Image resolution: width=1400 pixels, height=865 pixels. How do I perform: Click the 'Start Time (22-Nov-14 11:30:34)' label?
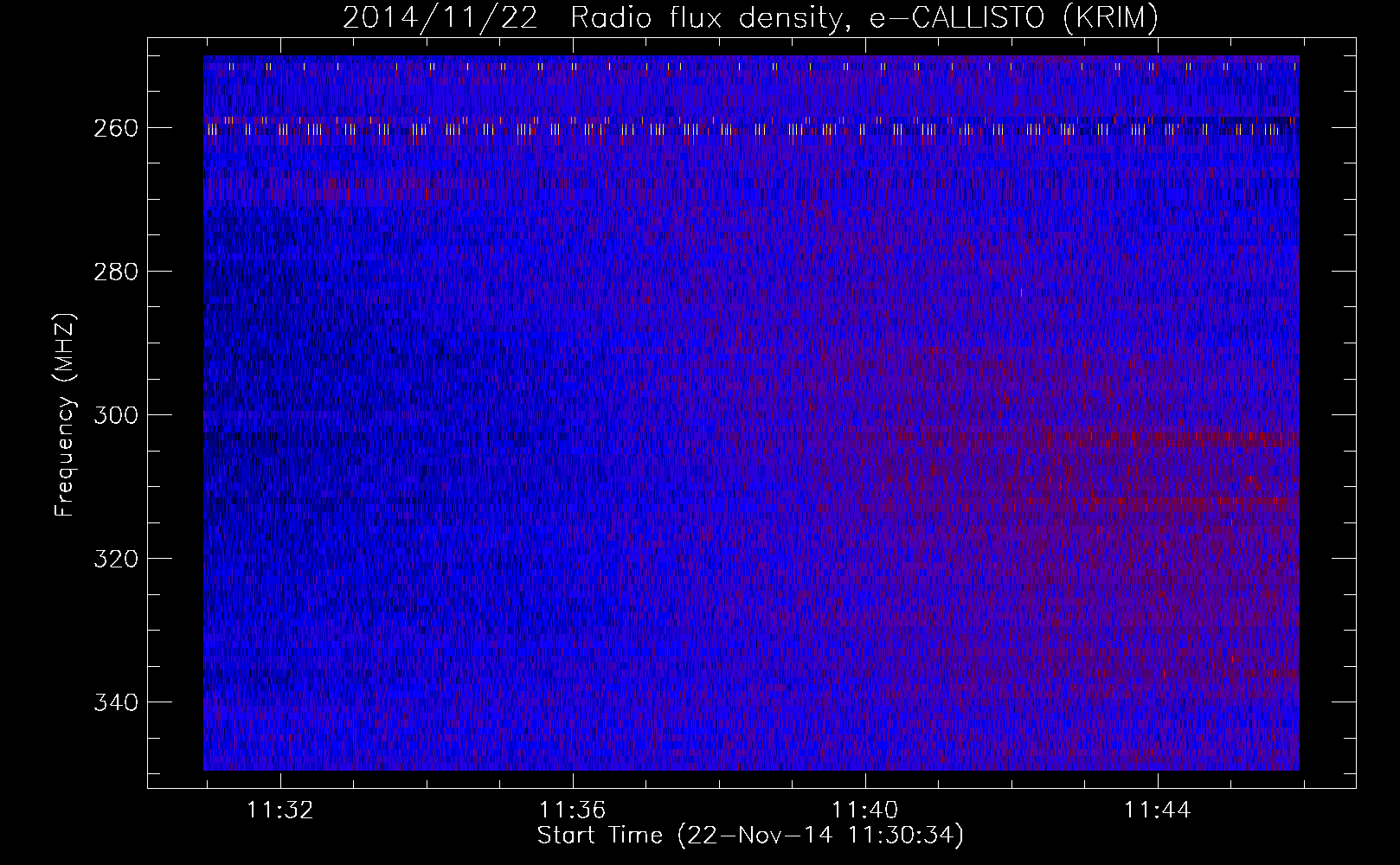(x=750, y=836)
